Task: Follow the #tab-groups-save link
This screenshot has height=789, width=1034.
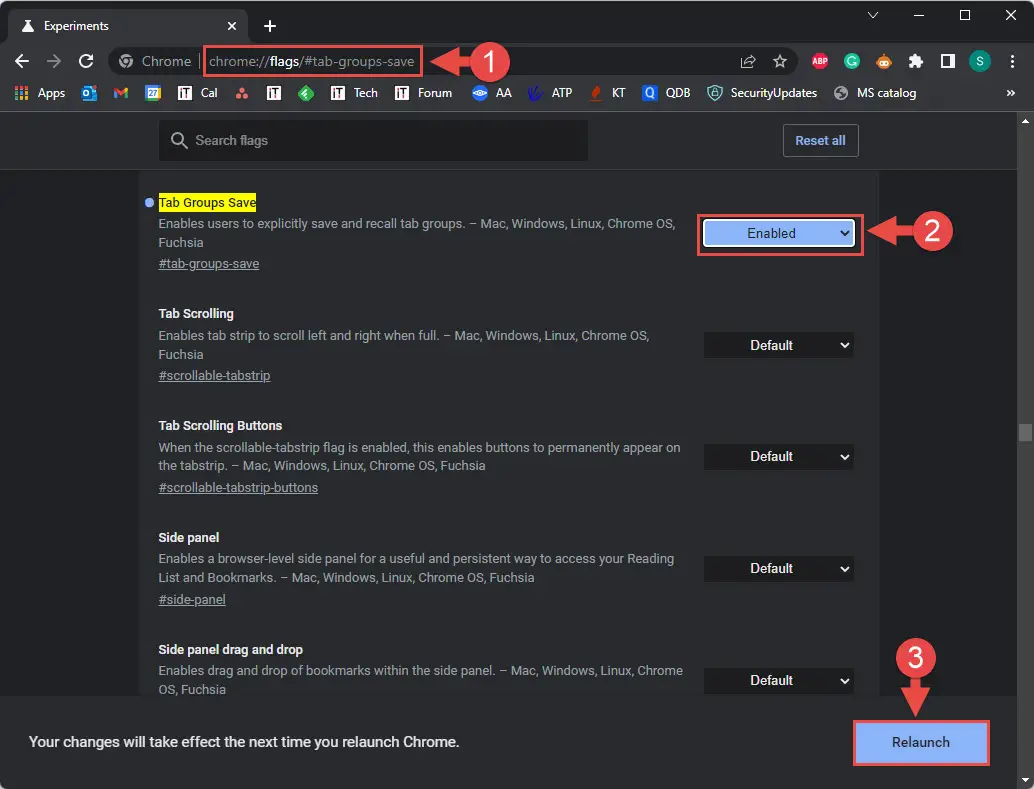Action: tap(208, 264)
